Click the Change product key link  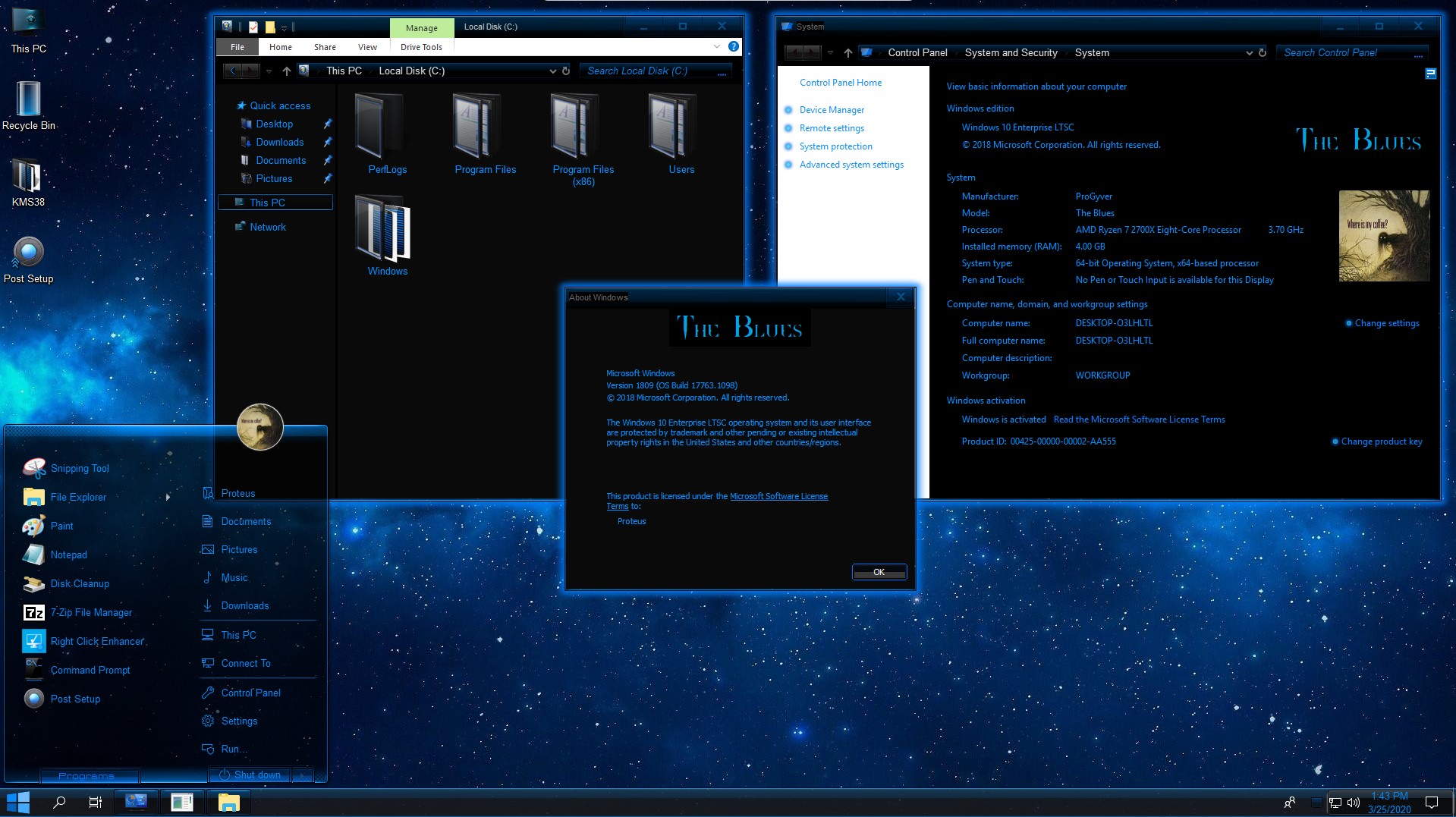[x=1382, y=441]
